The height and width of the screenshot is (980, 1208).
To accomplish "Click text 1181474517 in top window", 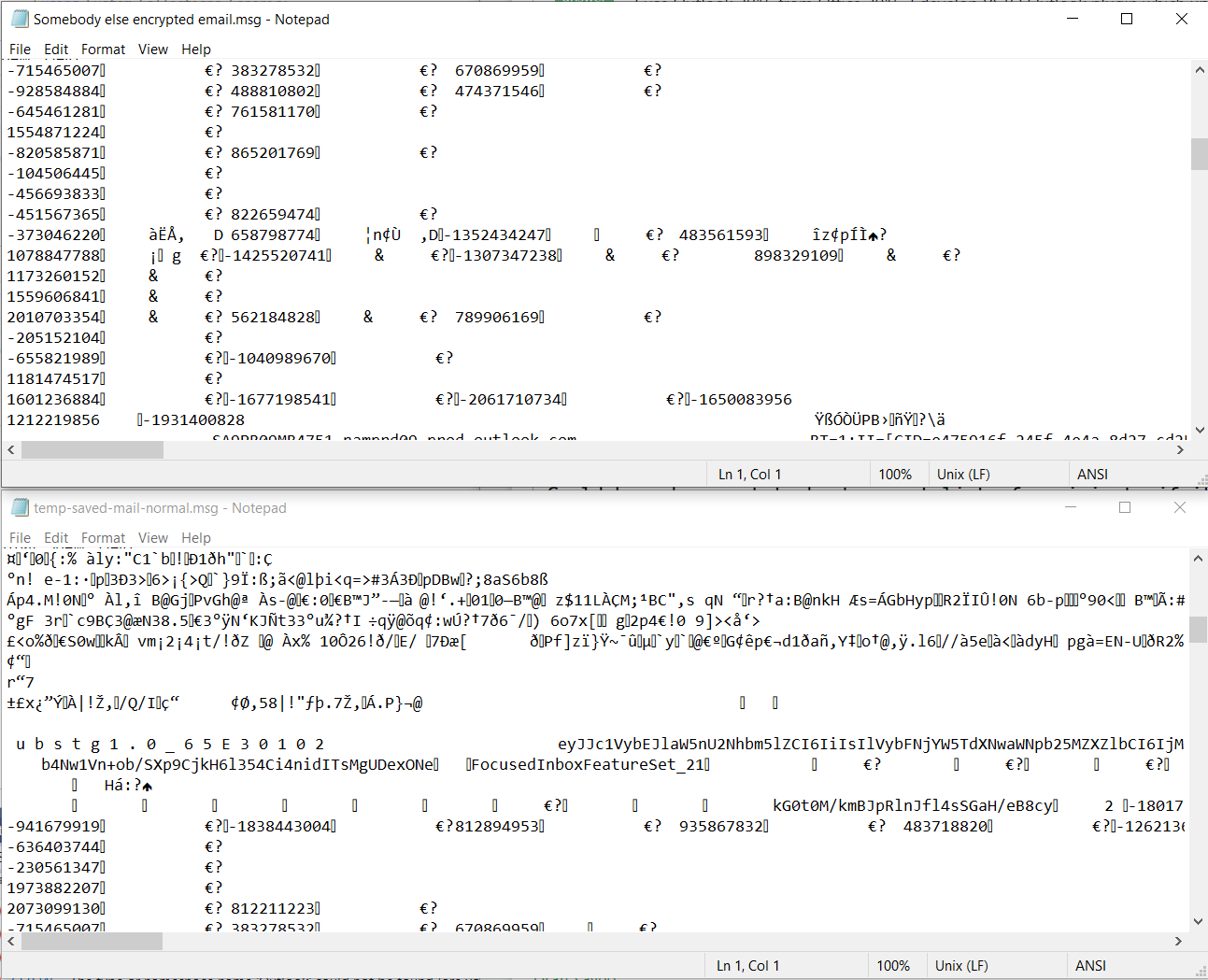I will pyautogui.click(x=53, y=379).
